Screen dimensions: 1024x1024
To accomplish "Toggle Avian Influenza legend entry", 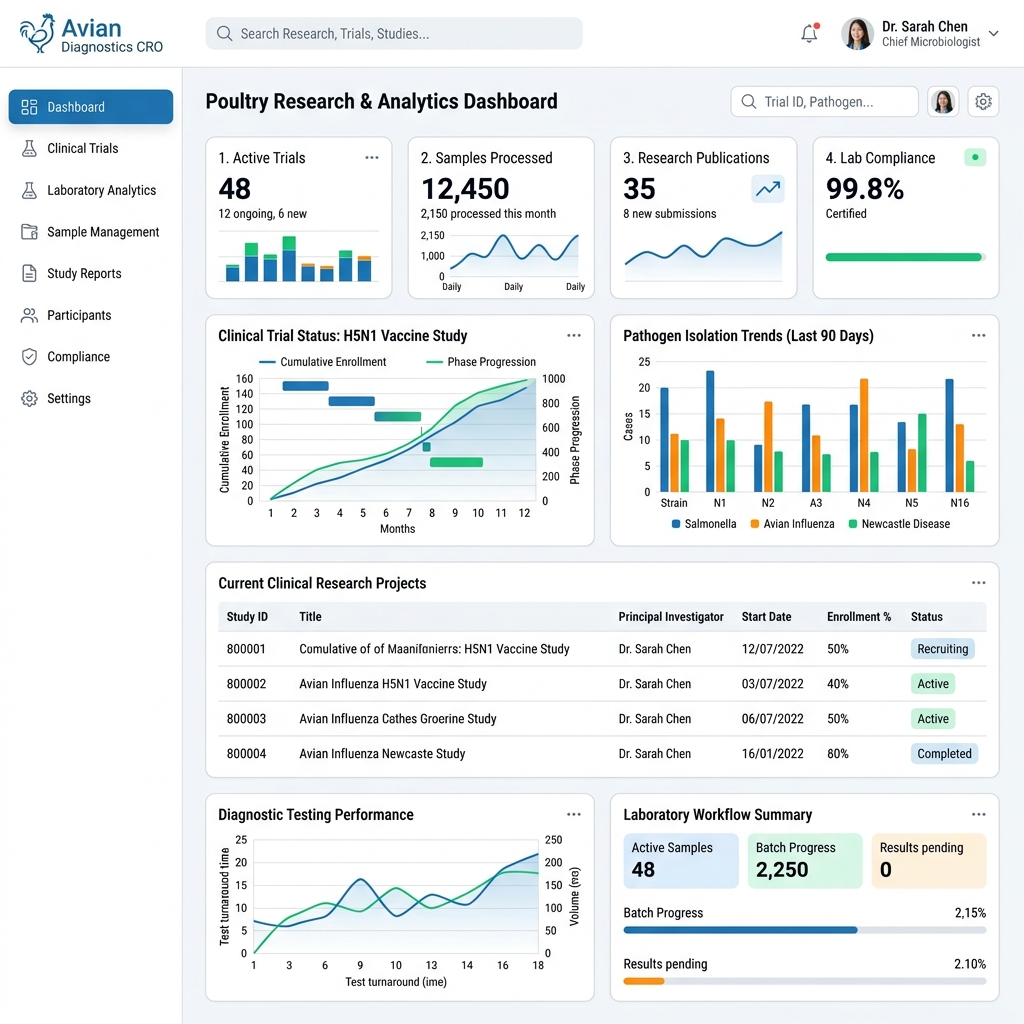I will click(792, 524).
